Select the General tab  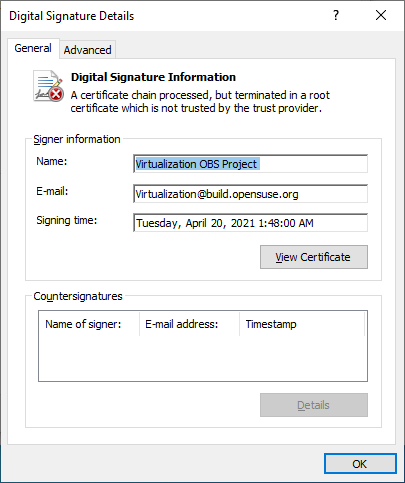(33, 48)
